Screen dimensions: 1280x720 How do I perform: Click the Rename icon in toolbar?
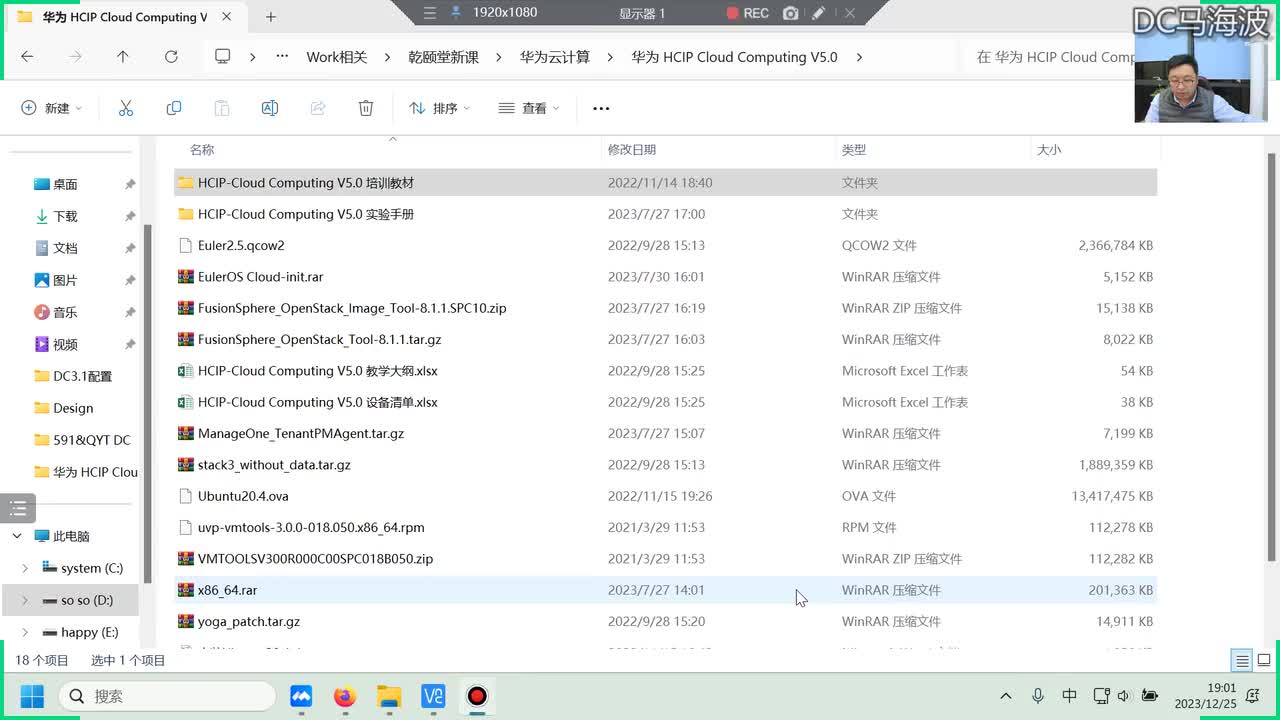(x=270, y=108)
